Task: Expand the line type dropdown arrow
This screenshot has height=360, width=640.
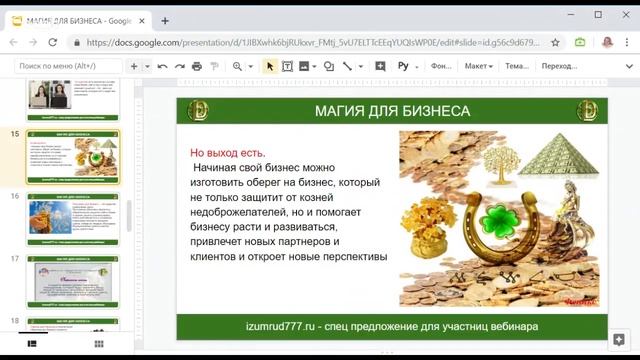Action: [x=360, y=66]
